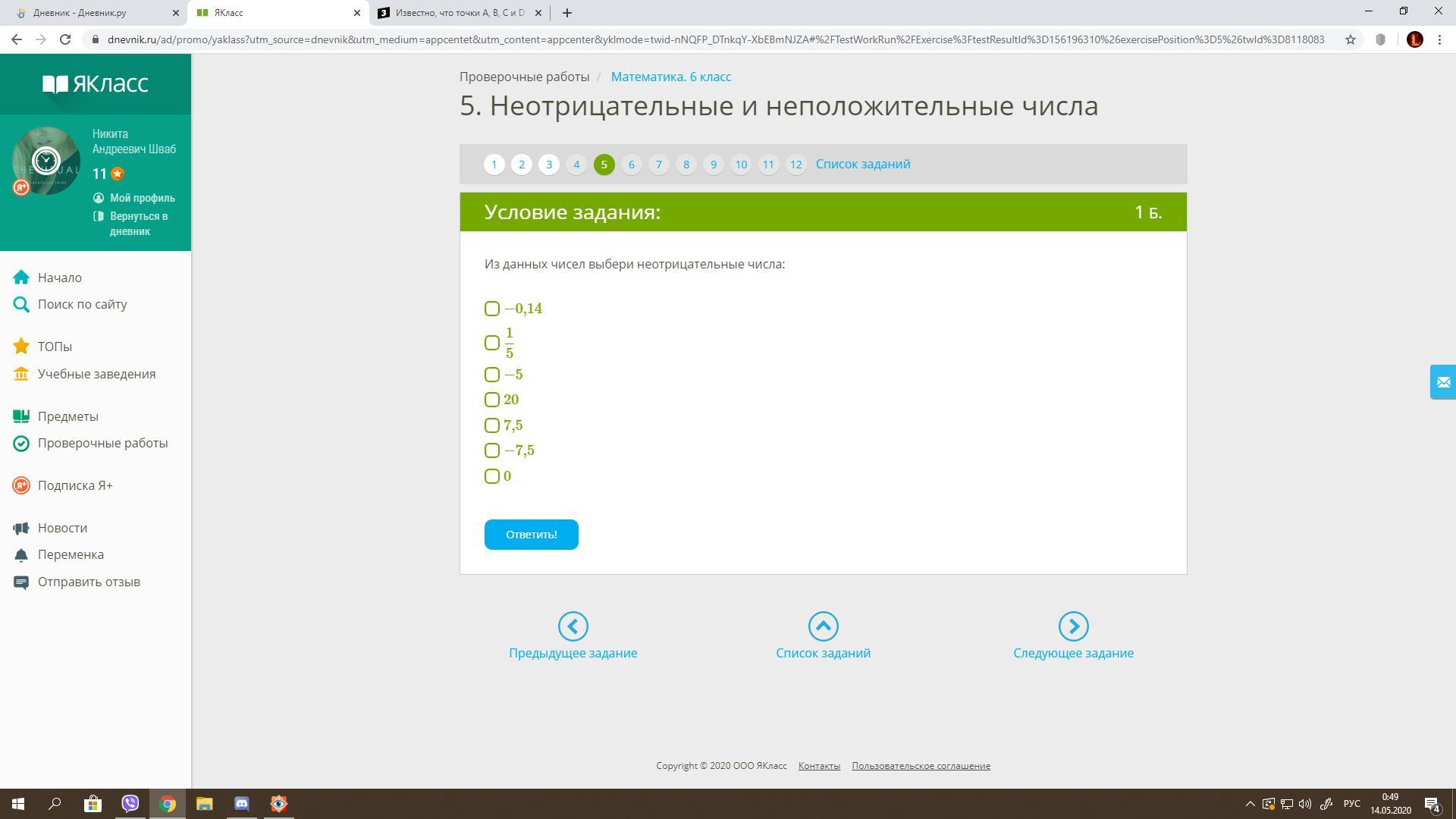Check the box for 1/5 fraction
The width and height of the screenshot is (1456, 819).
click(x=492, y=343)
